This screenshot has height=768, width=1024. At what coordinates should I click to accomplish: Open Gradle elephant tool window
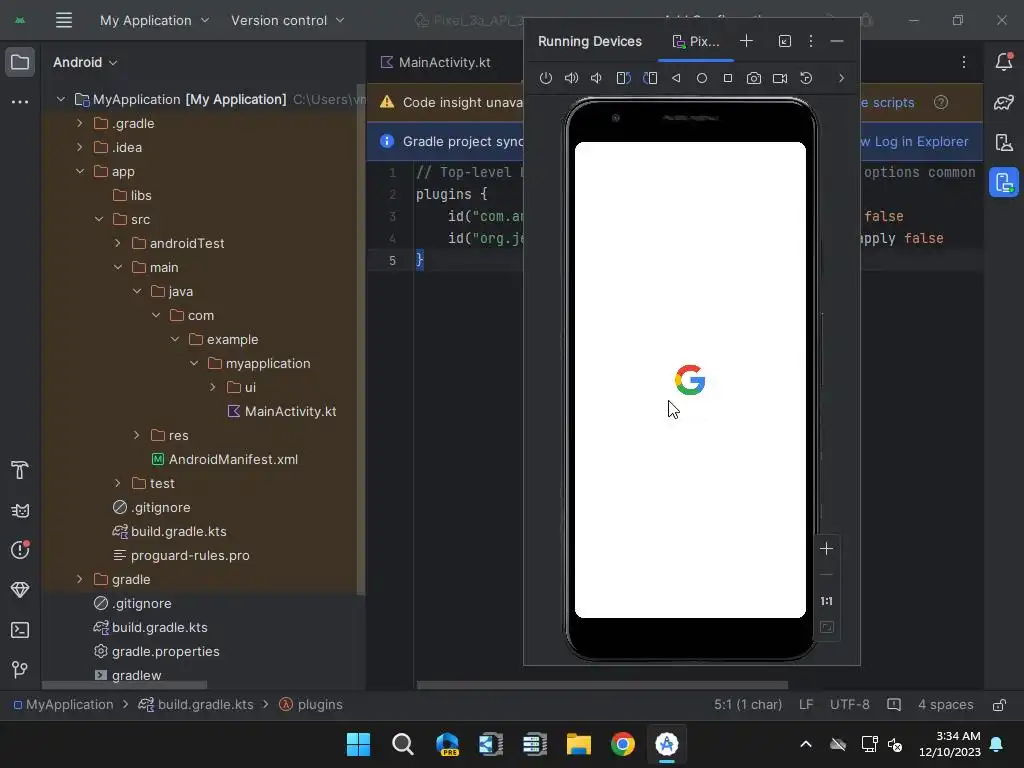[1004, 103]
